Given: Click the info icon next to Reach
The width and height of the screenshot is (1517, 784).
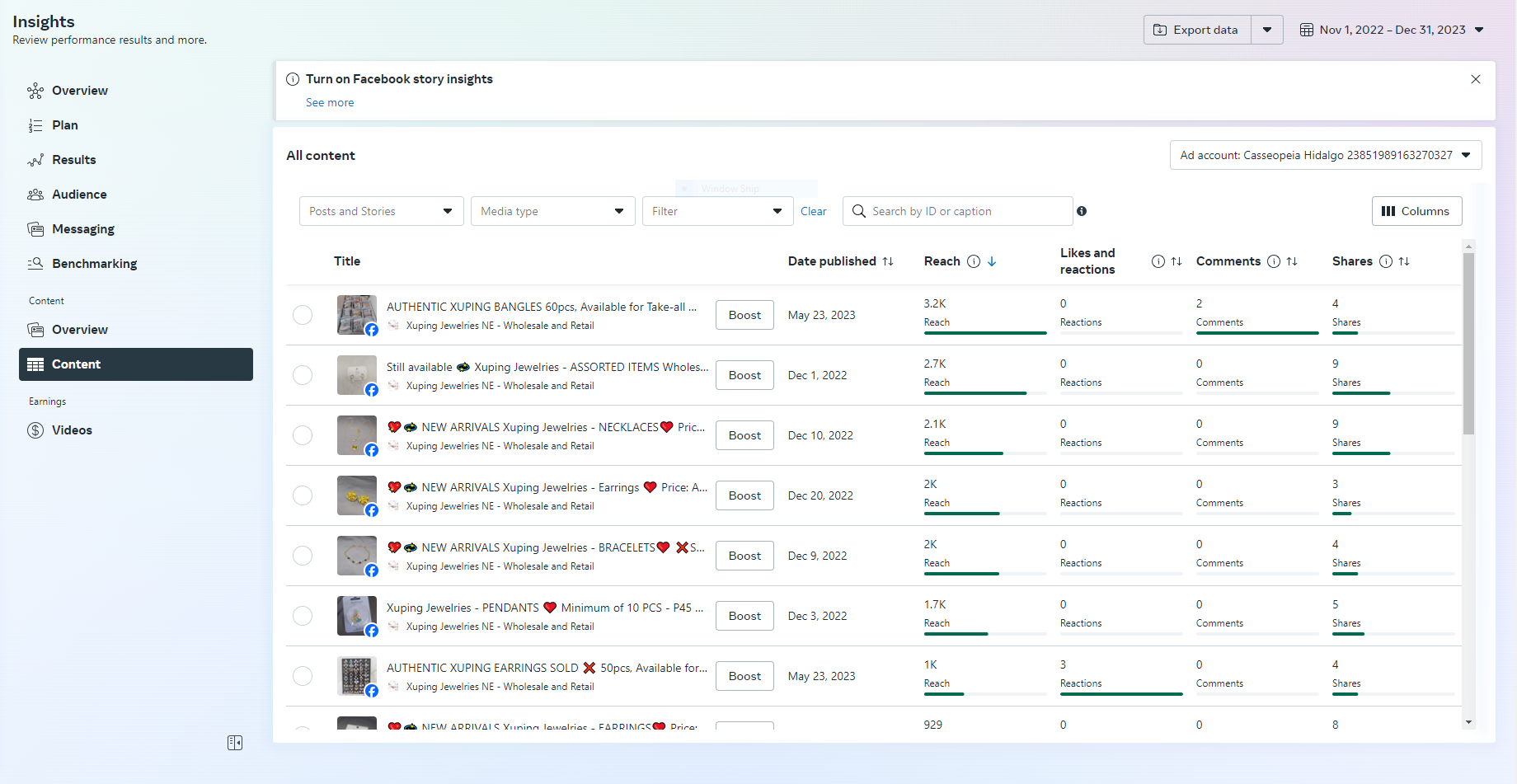Looking at the screenshot, I should 974,261.
